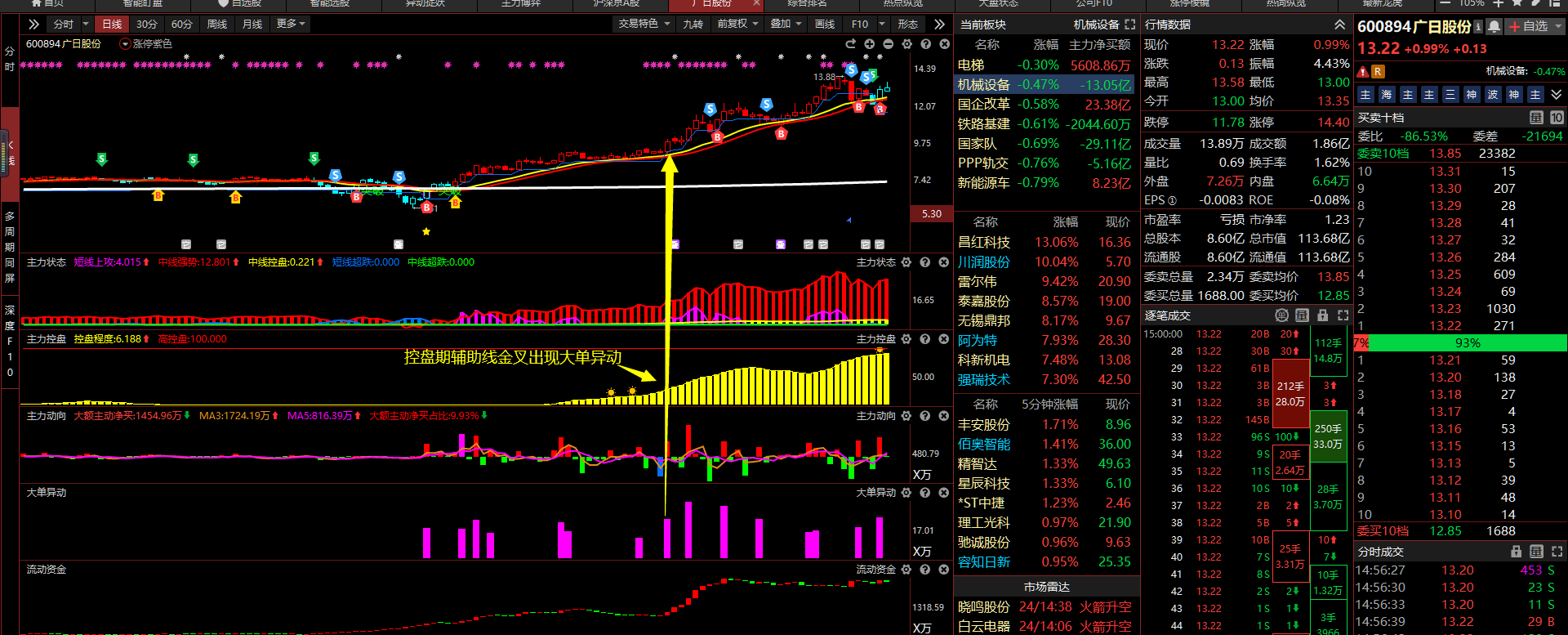1568x635 pixels.
Task: Open help for the main chart indicator
Action: tap(925, 44)
